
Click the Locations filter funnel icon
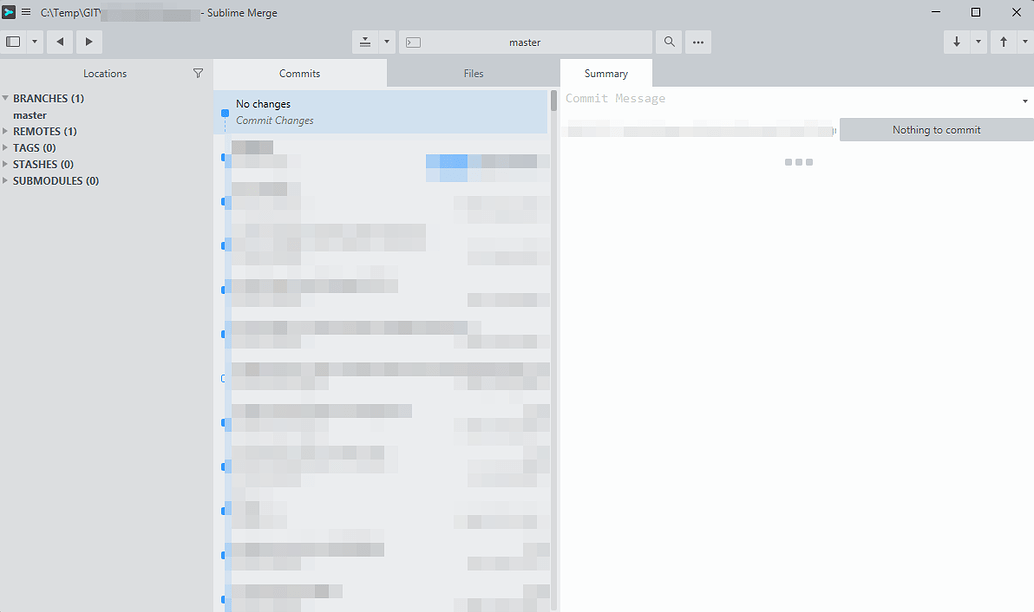point(198,73)
